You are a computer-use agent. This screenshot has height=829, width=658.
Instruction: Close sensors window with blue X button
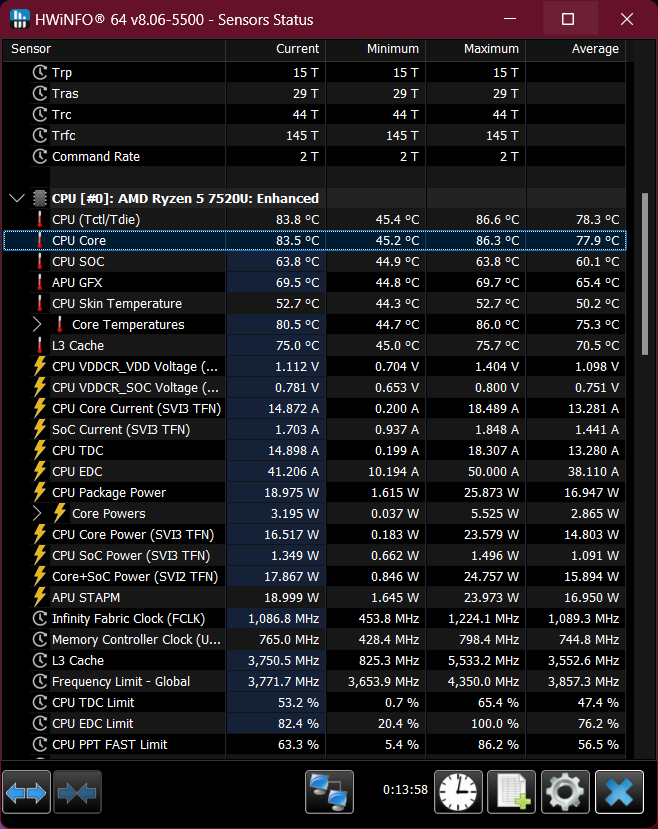pyautogui.click(x=619, y=792)
